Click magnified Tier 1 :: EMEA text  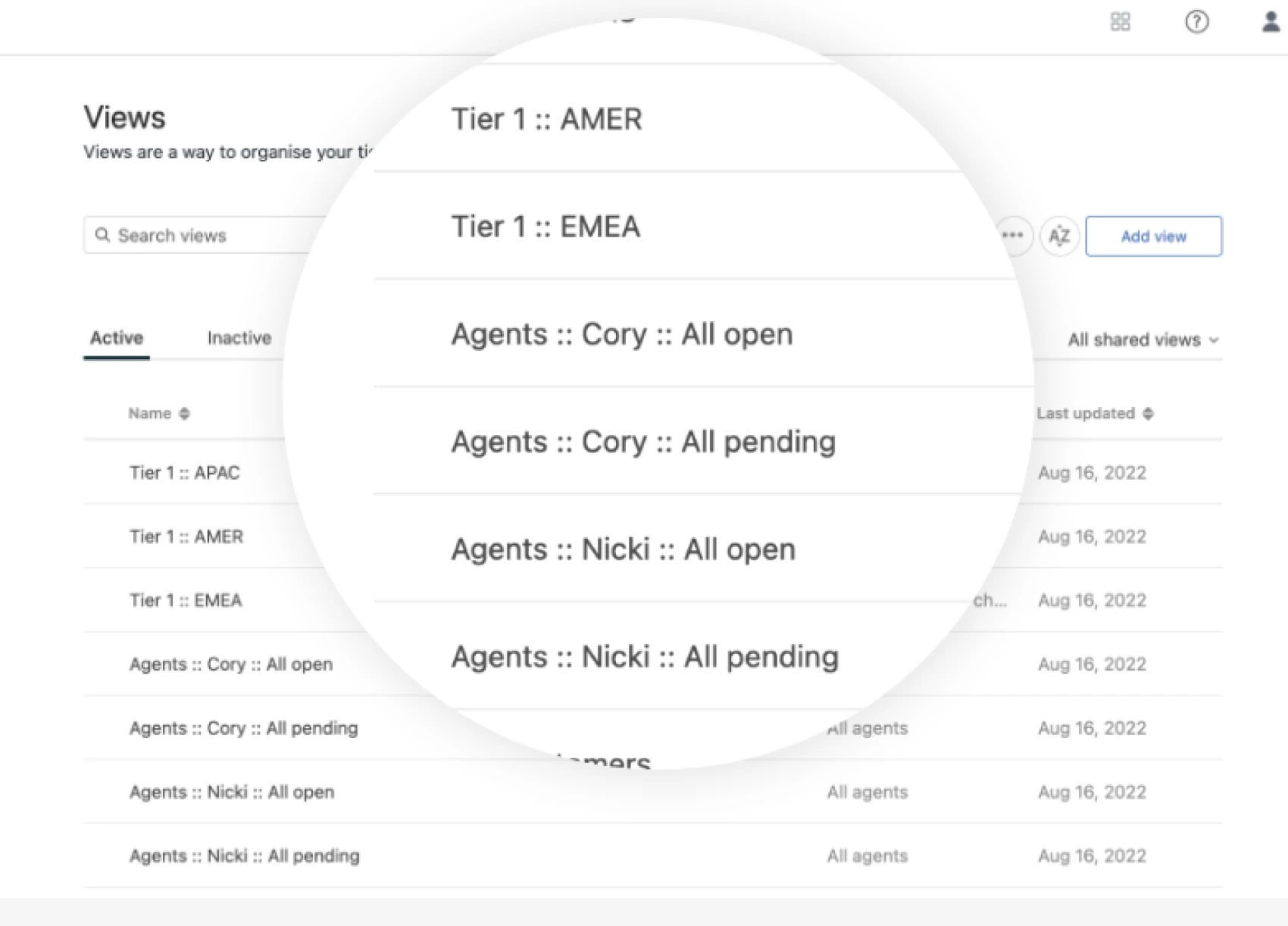pos(546,227)
